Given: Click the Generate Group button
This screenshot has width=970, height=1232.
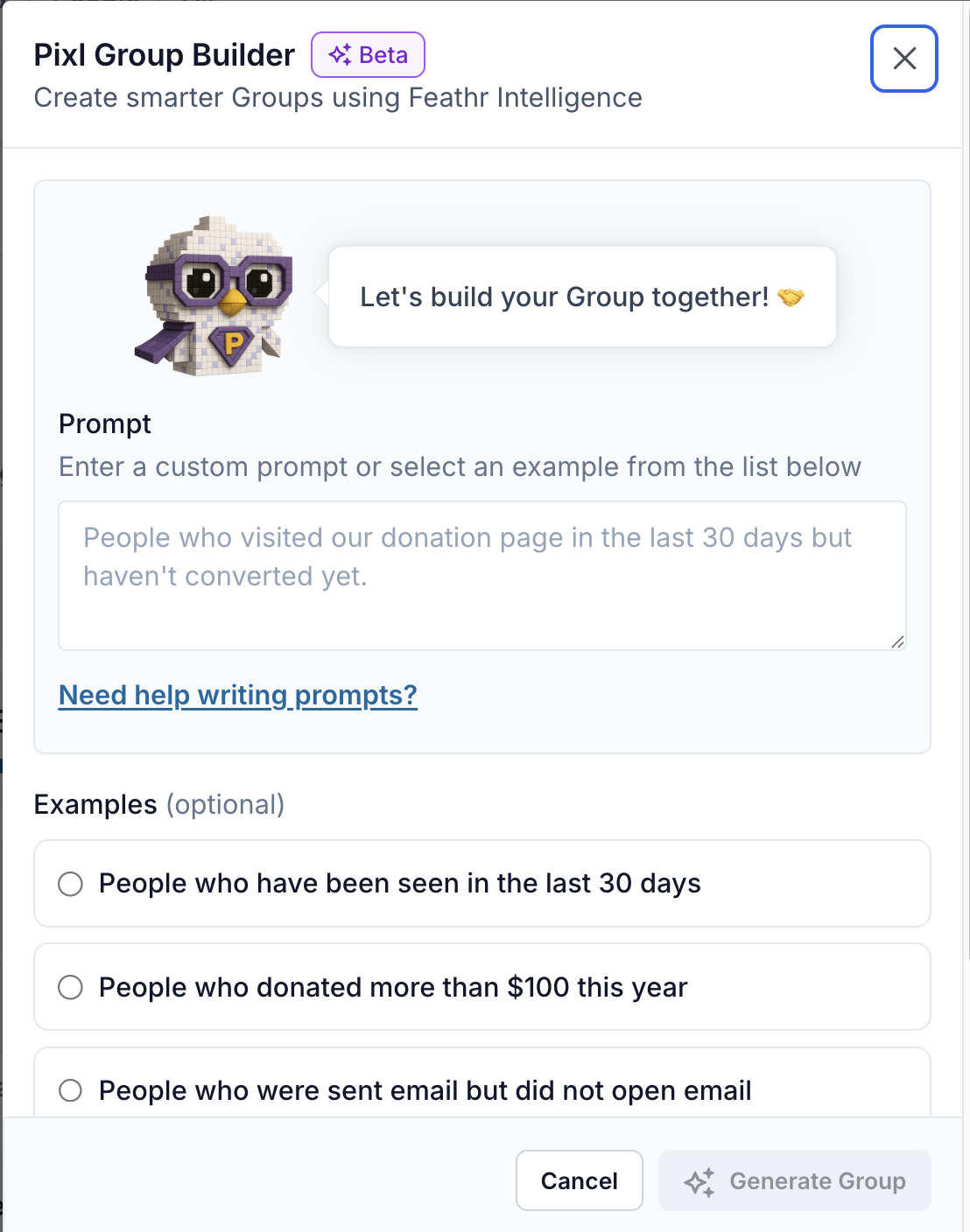Looking at the screenshot, I should pos(795,1180).
